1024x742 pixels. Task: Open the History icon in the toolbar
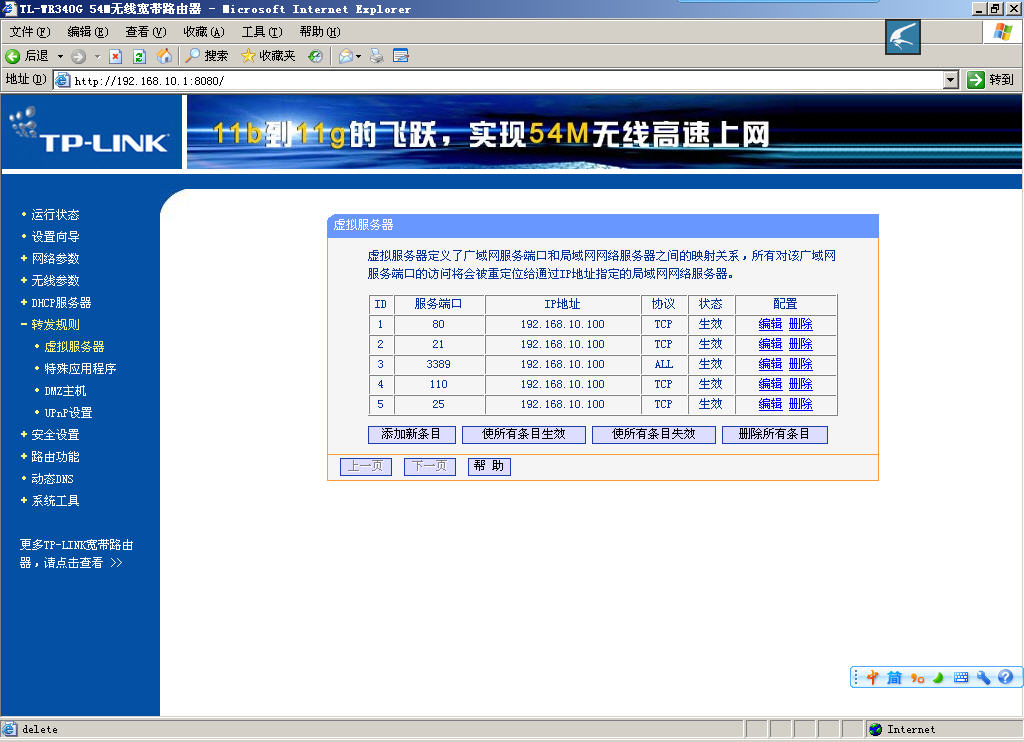tap(315, 56)
